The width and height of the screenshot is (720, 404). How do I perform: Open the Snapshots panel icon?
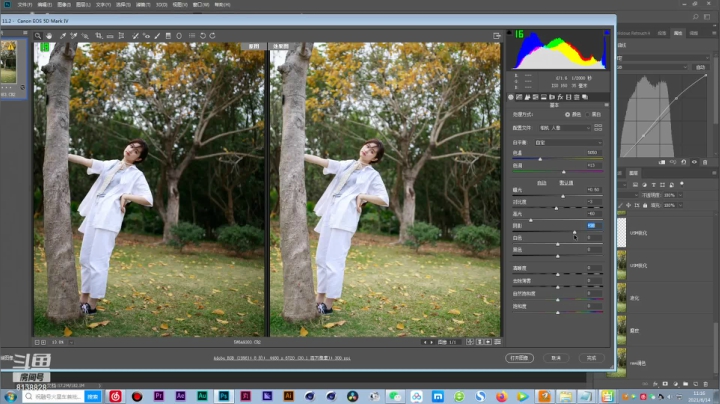(x=585, y=97)
